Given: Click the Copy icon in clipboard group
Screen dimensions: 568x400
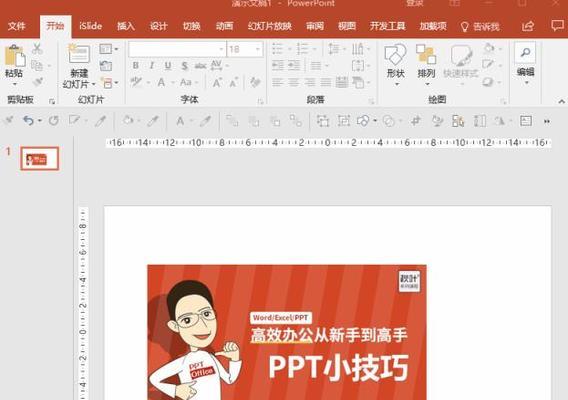Looking at the screenshot, I should (37, 66).
